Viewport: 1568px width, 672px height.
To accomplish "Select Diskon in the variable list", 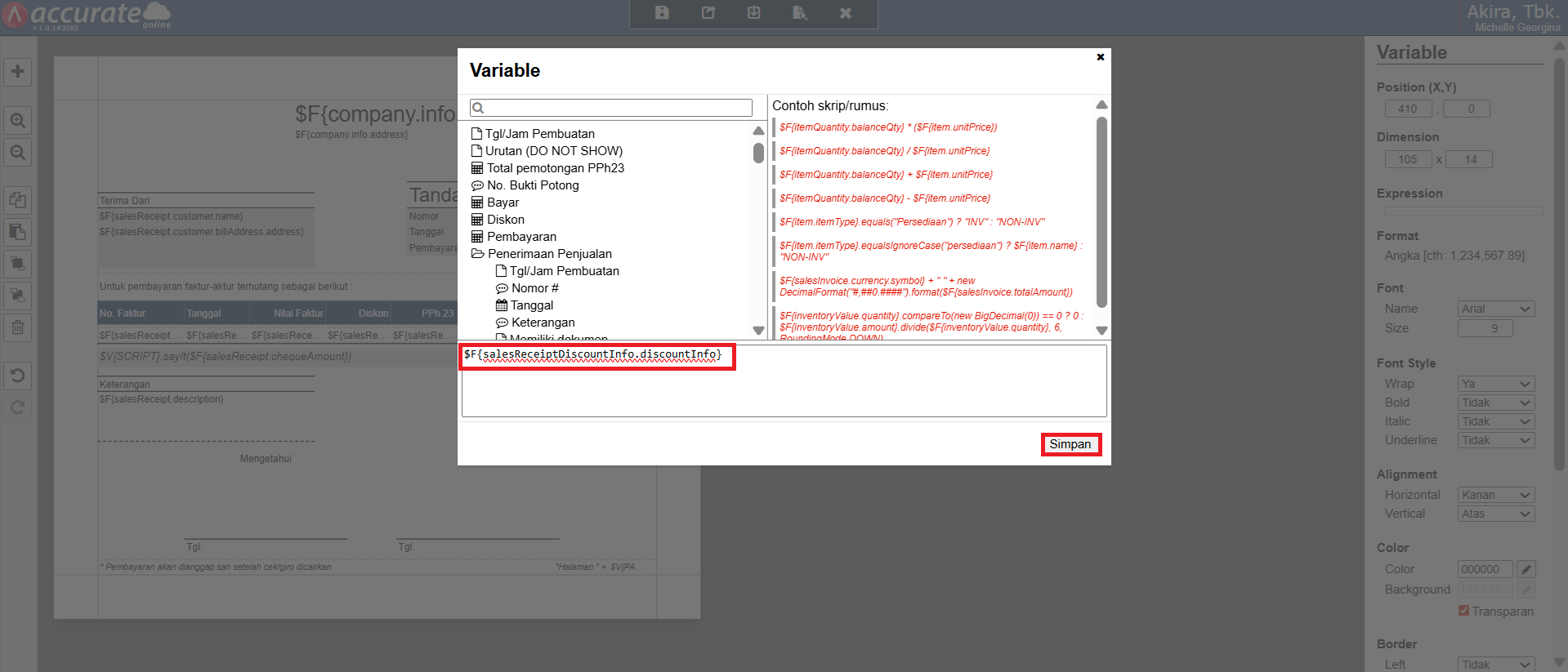I will pyautogui.click(x=506, y=220).
